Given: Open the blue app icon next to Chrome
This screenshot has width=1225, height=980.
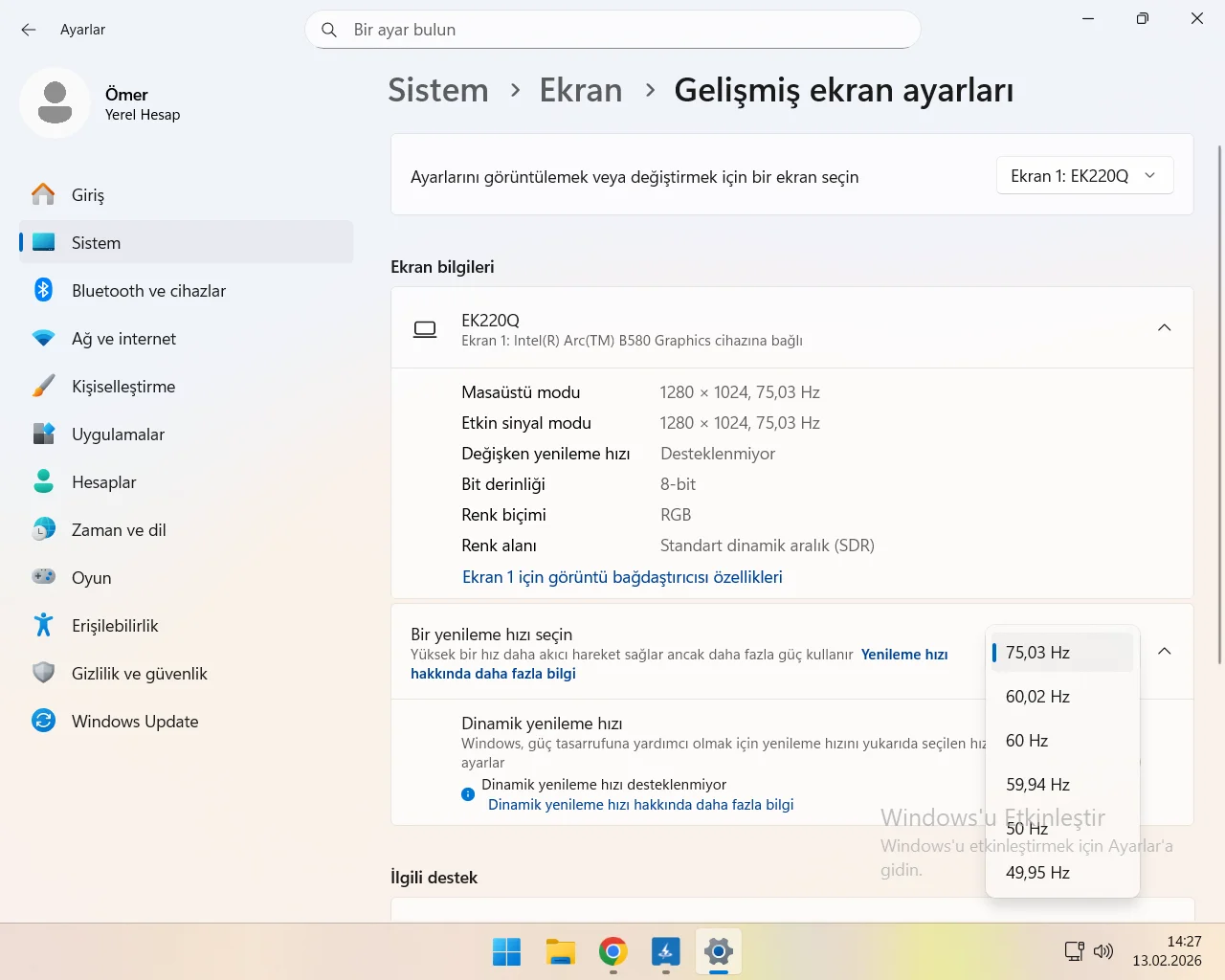Looking at the screenshot, I should [x=666, y=951].
